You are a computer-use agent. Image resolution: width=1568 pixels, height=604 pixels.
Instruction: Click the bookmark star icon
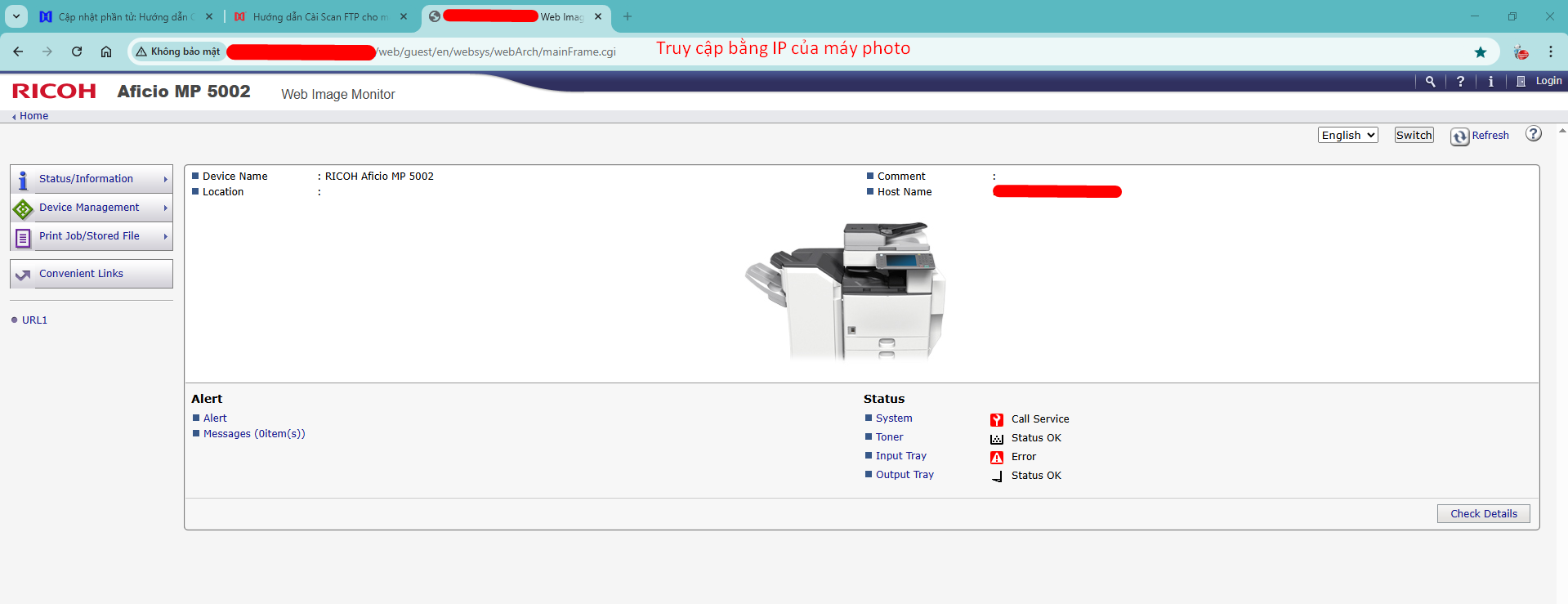point(1481,52)
